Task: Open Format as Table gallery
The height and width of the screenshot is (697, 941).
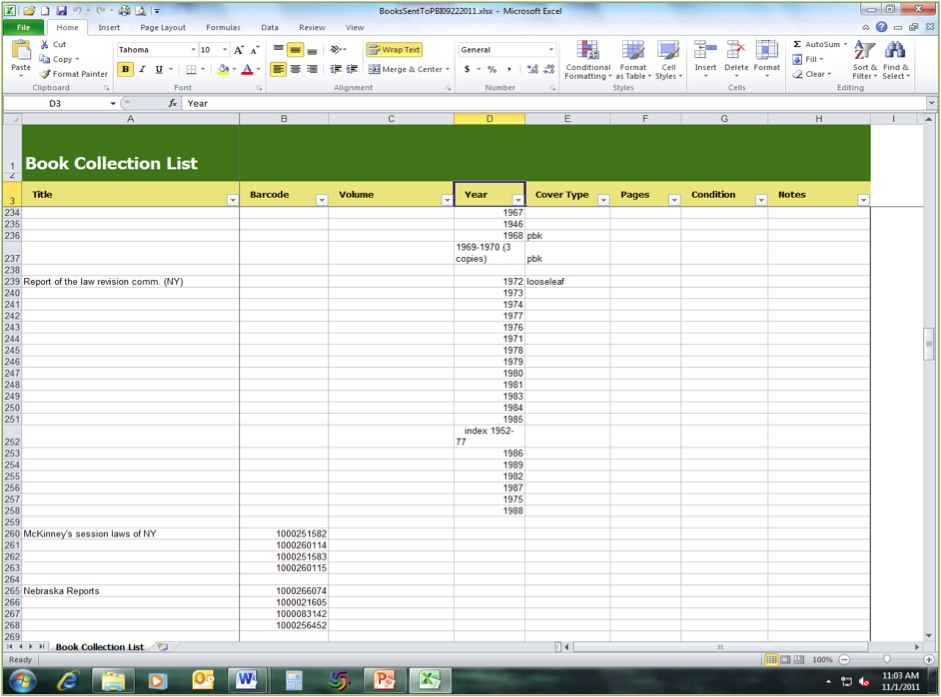Action: coord(632,52)
